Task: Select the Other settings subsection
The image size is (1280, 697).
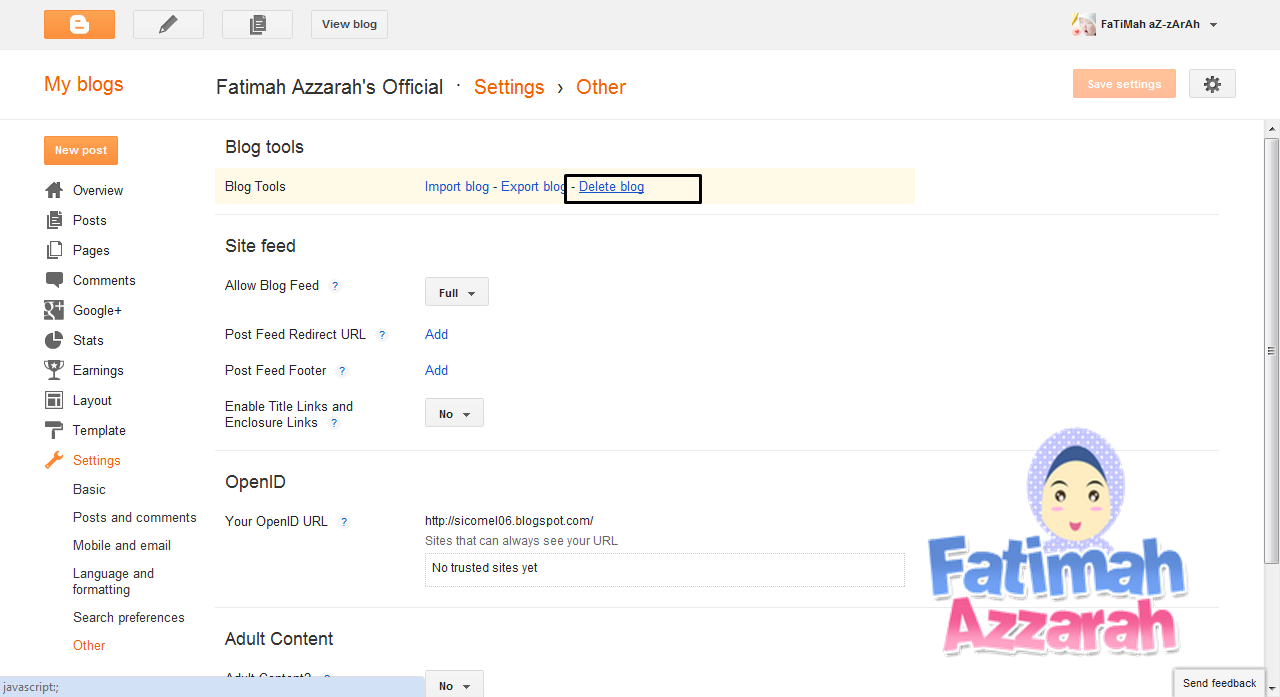Action: tap(89, 645)
